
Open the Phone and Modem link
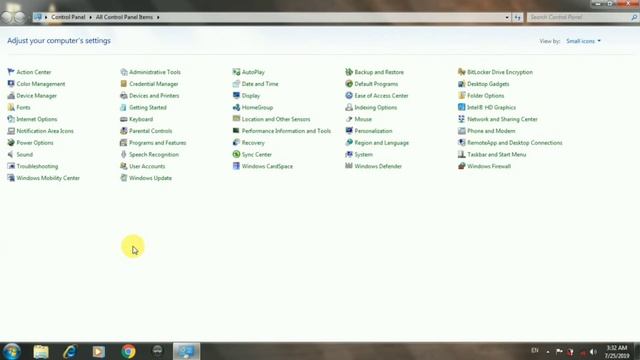tap(491, 131)
